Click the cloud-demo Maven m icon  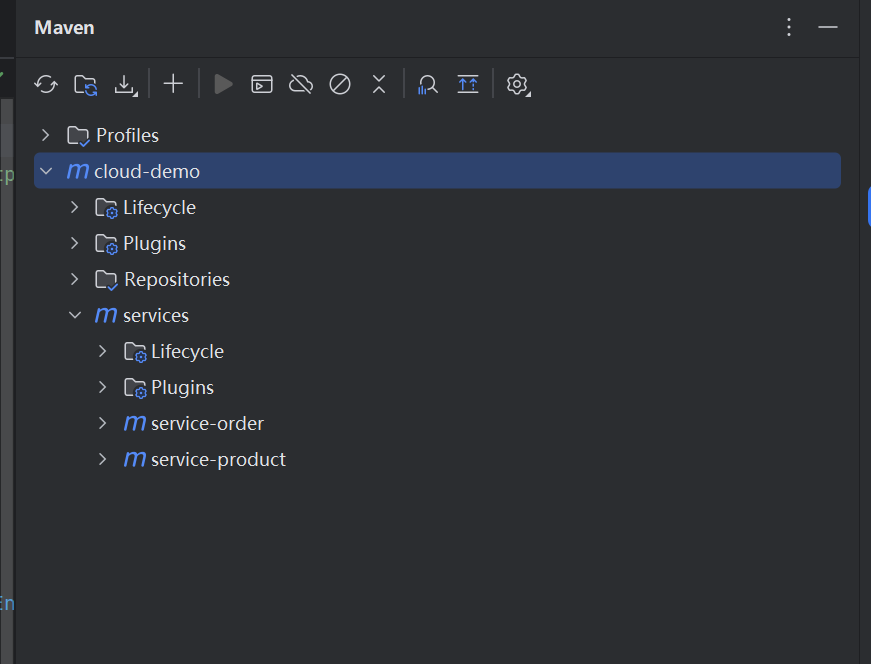[x=78, y=171]
